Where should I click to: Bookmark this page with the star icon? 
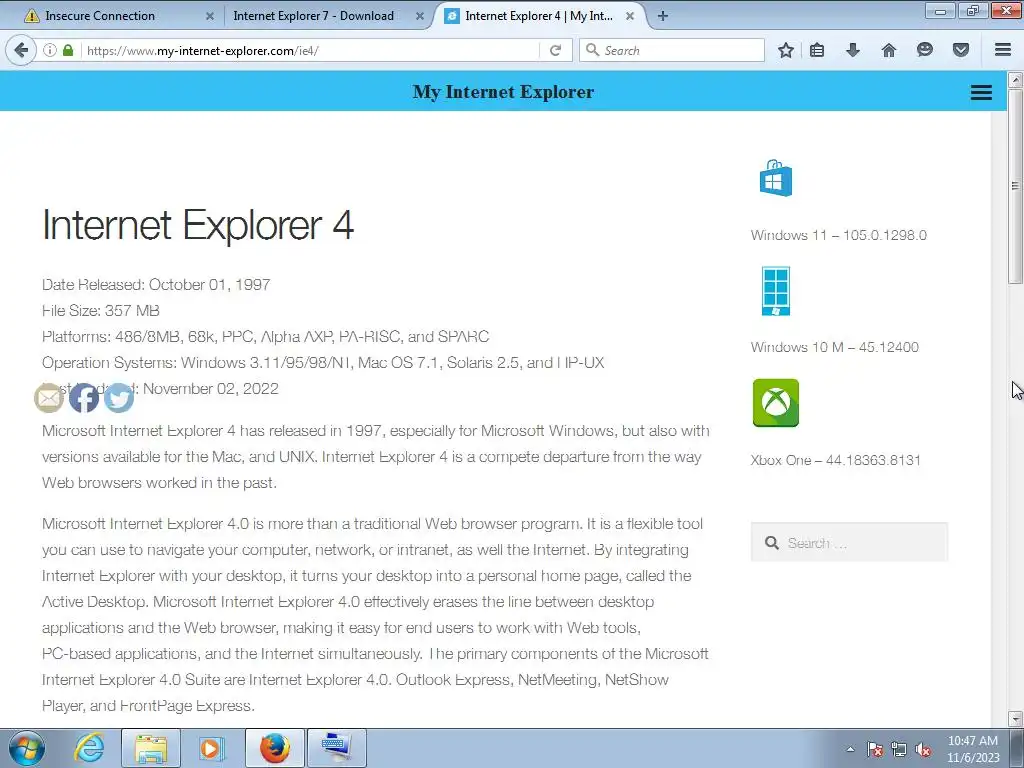[x=786, y=50]
